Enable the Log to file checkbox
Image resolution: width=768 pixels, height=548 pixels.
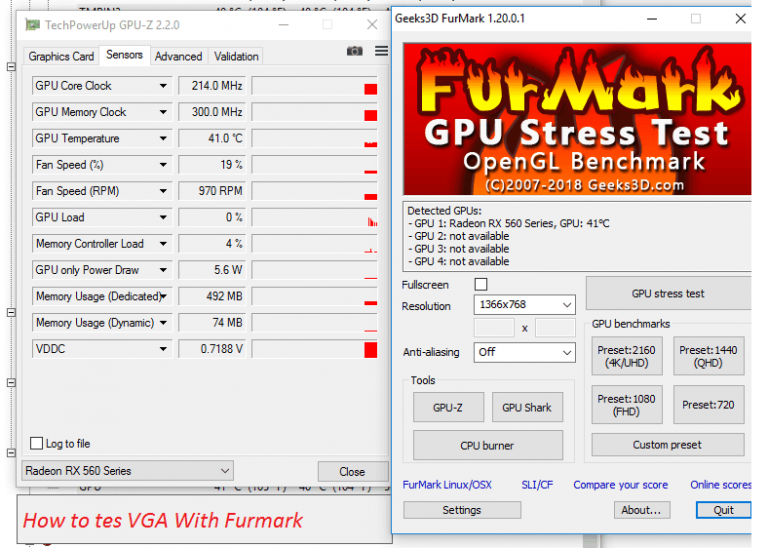pos(37,443)
